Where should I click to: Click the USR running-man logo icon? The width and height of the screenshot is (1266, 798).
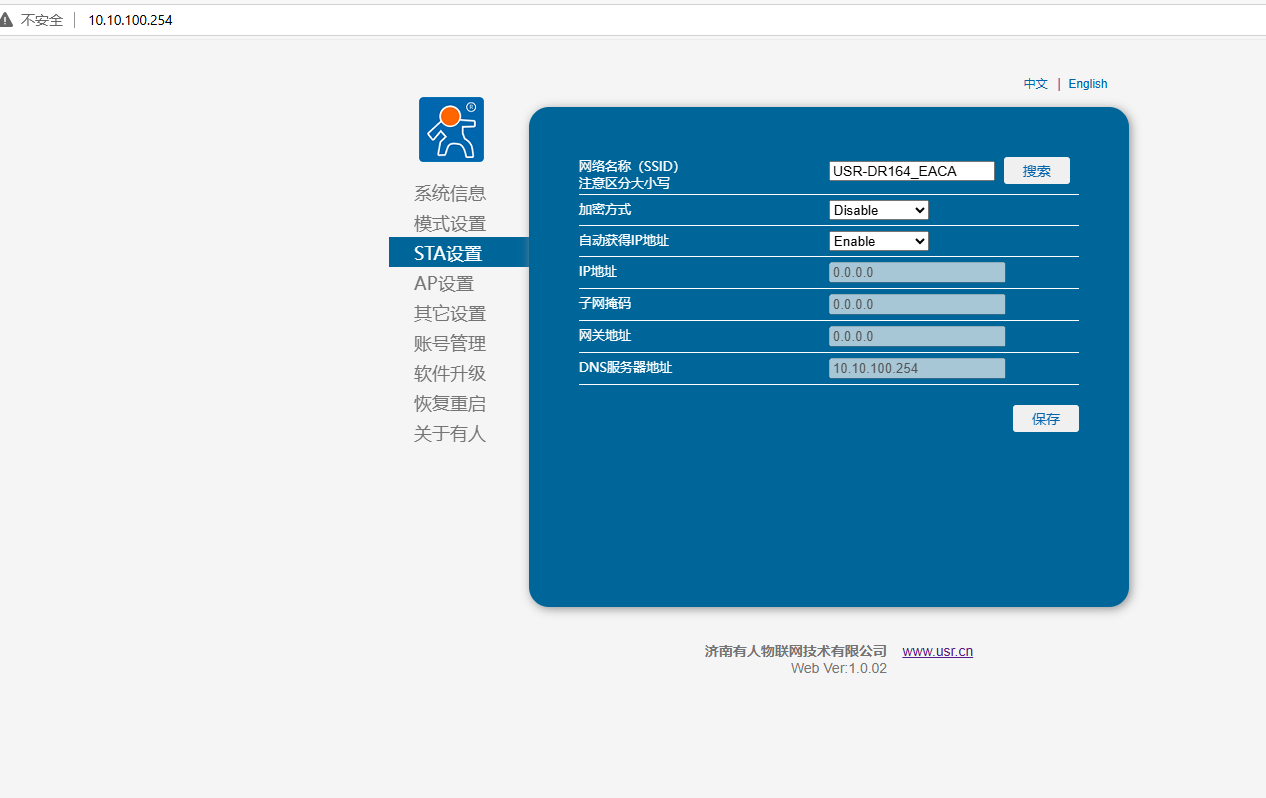pos(451,129)
